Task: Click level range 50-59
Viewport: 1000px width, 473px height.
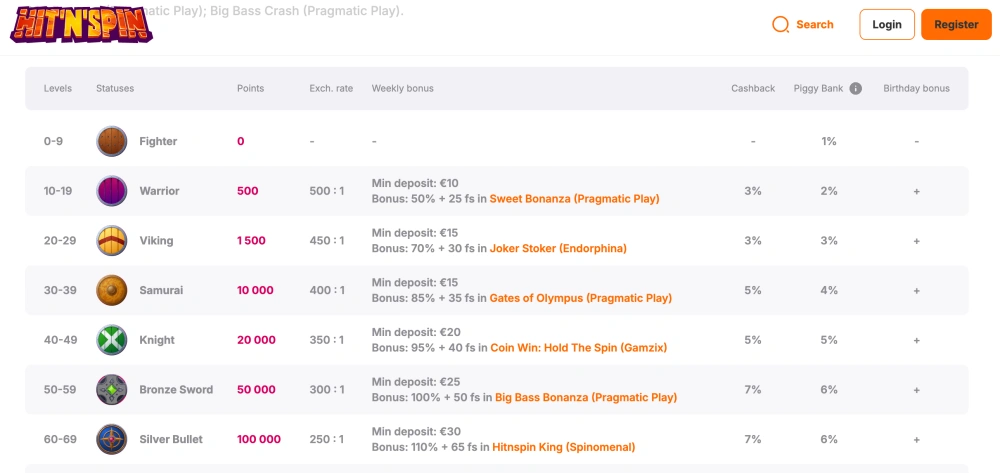Action: [x=60, y=390]
